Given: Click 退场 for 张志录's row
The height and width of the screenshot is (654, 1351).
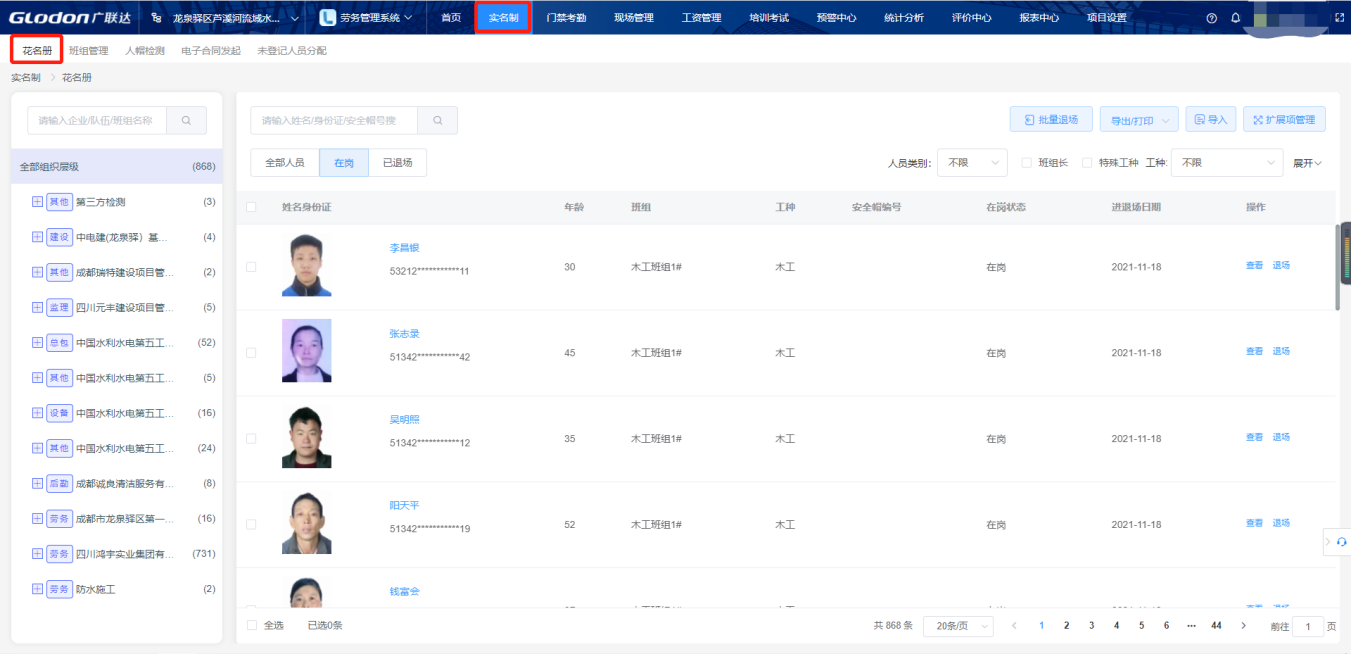Looking at the screenshot, I should (x=1281, y=352).
